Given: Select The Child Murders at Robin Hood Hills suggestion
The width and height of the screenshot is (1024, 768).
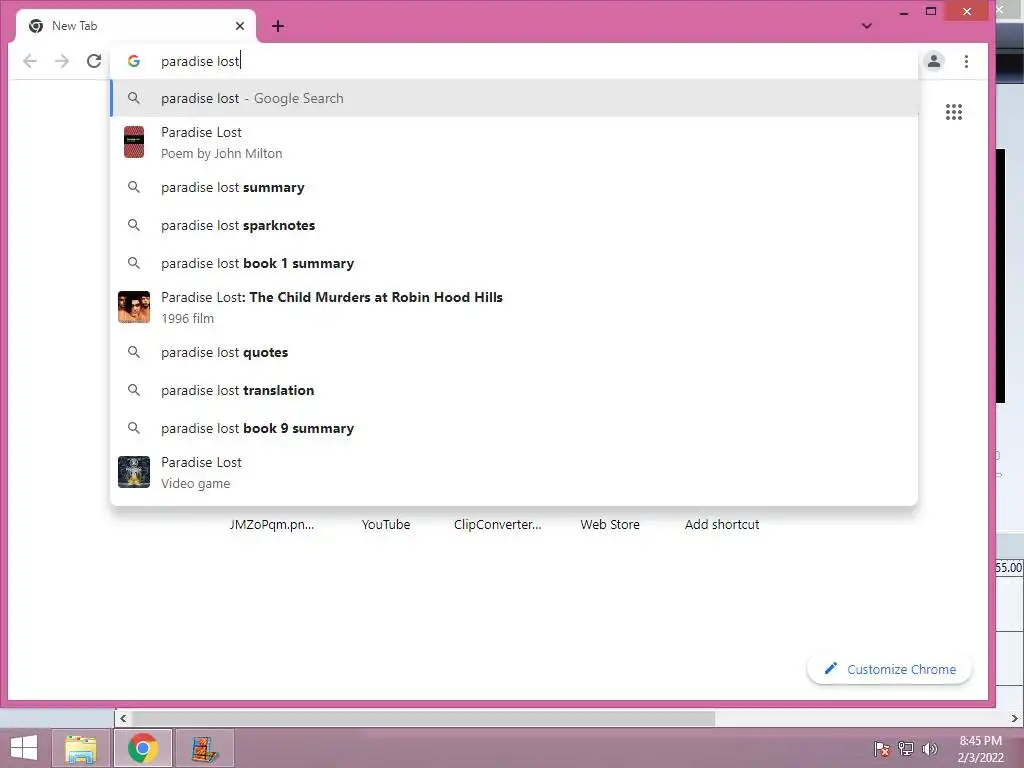Looking at the screenshot, I should (x=515, y=308).
